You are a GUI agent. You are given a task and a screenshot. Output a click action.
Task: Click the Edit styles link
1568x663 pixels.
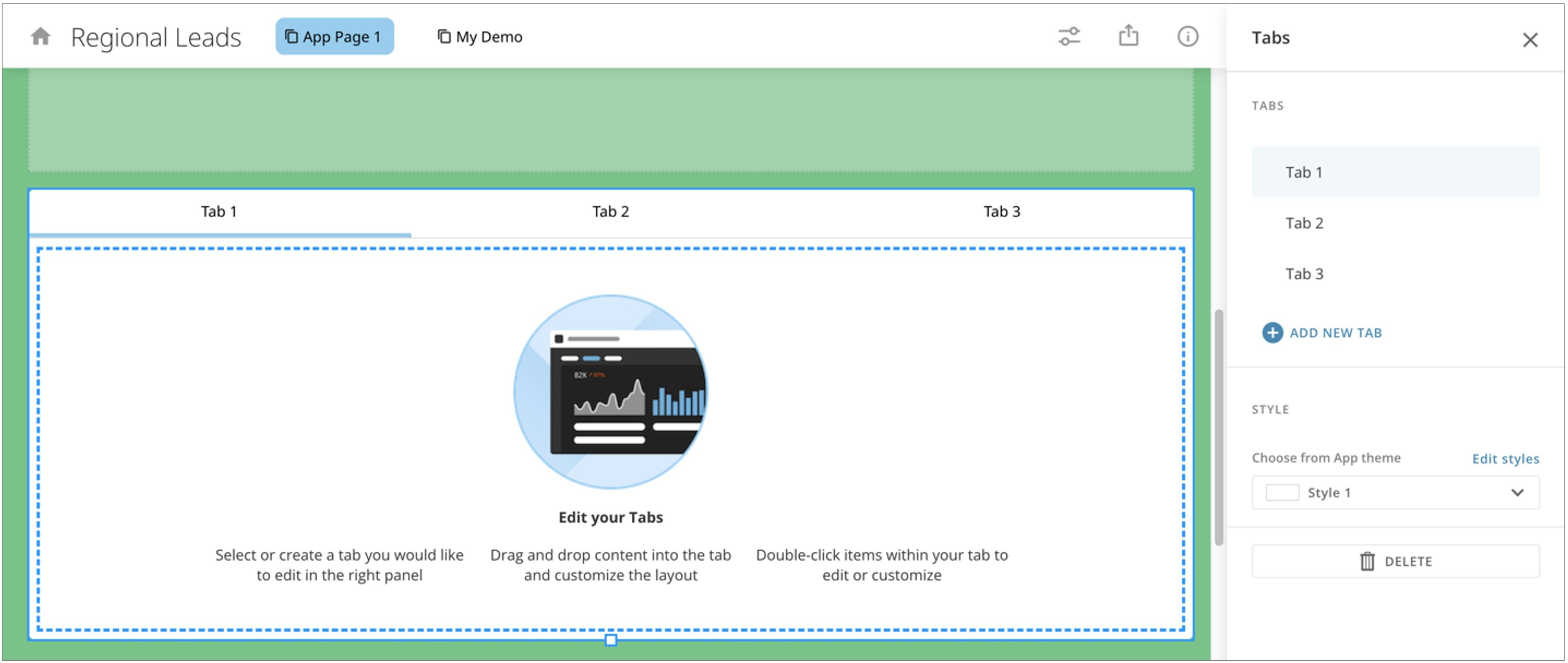1506,458
